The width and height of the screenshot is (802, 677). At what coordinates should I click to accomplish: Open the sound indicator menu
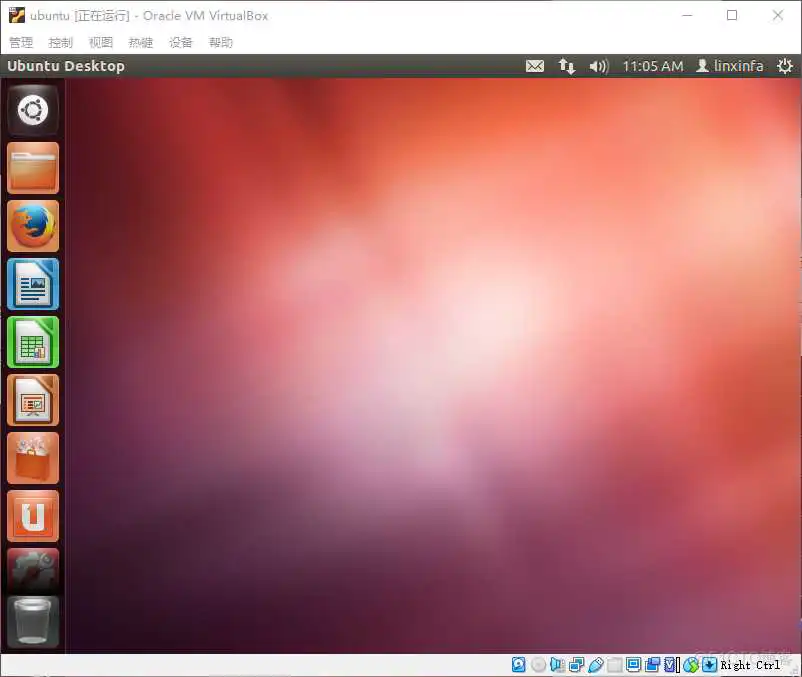[x=599, y=66]
